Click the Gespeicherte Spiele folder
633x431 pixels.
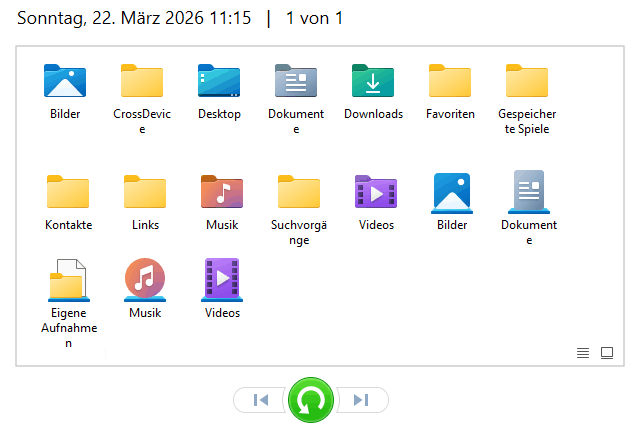[527, 81]
